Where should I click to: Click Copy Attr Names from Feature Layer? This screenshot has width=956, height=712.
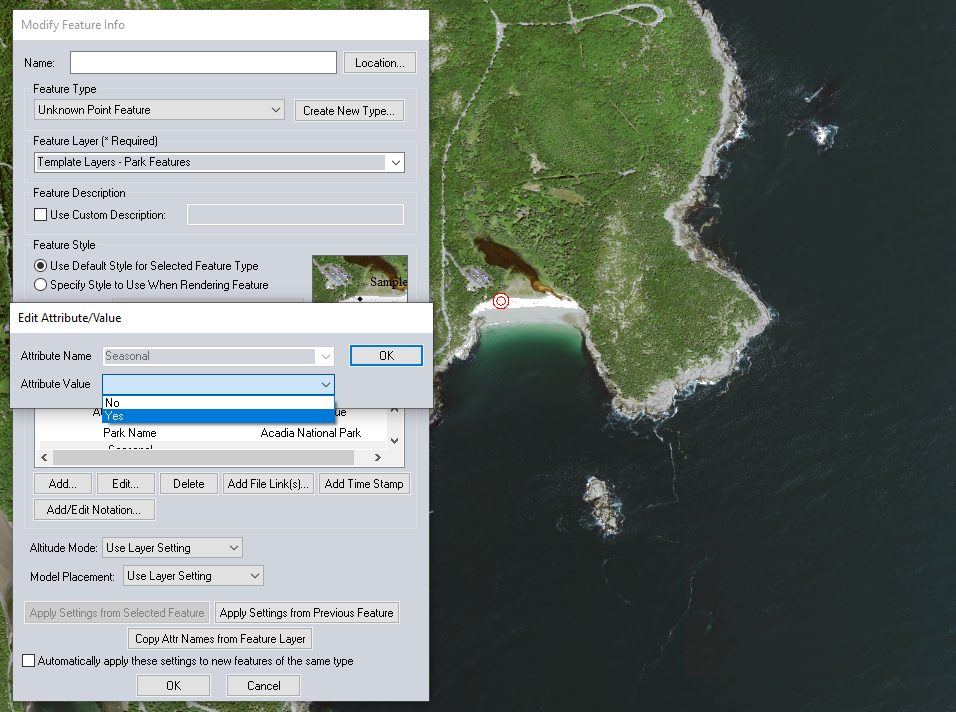pos(220,639)
